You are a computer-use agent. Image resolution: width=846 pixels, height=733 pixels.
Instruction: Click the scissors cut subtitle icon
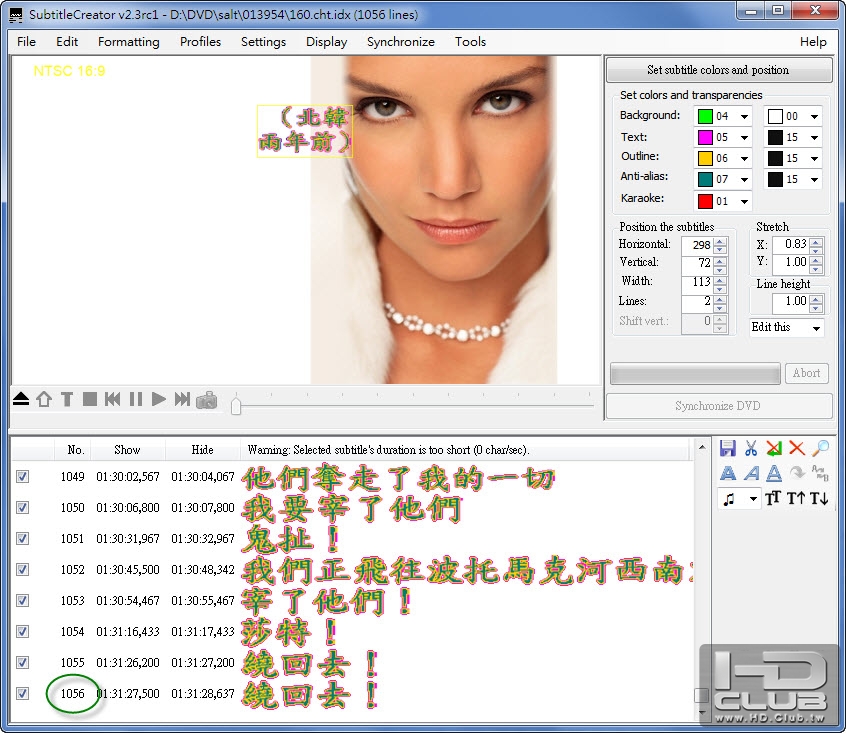(751, 449)
